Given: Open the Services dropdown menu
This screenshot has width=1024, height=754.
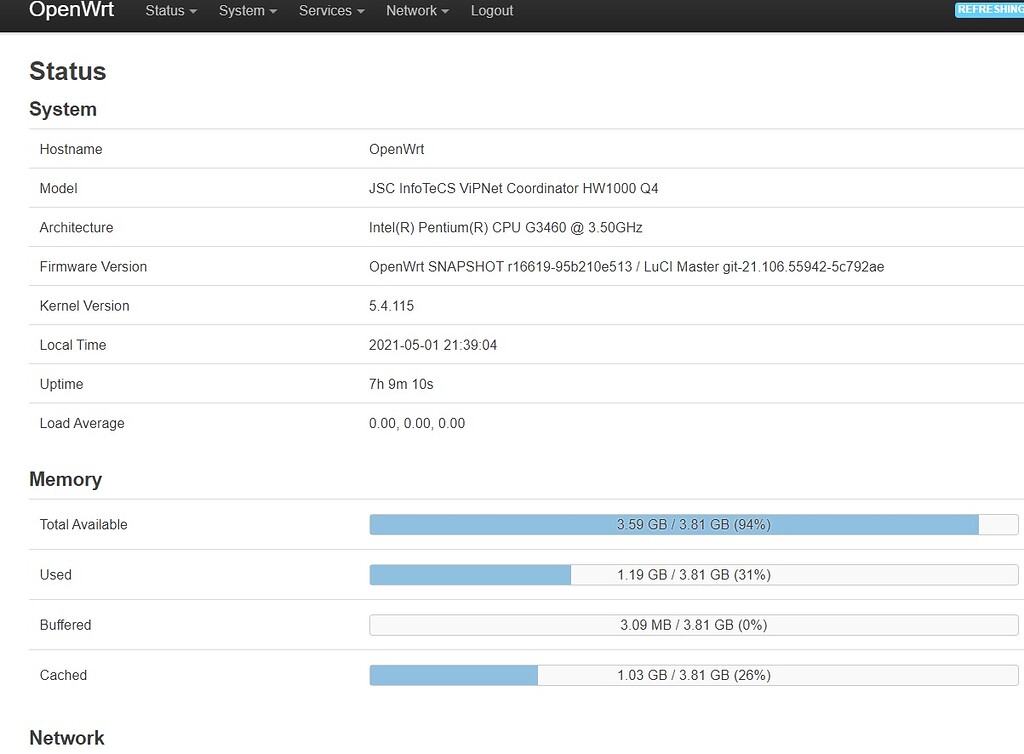Looking at the screenshot, I should (x=329, y=11).
